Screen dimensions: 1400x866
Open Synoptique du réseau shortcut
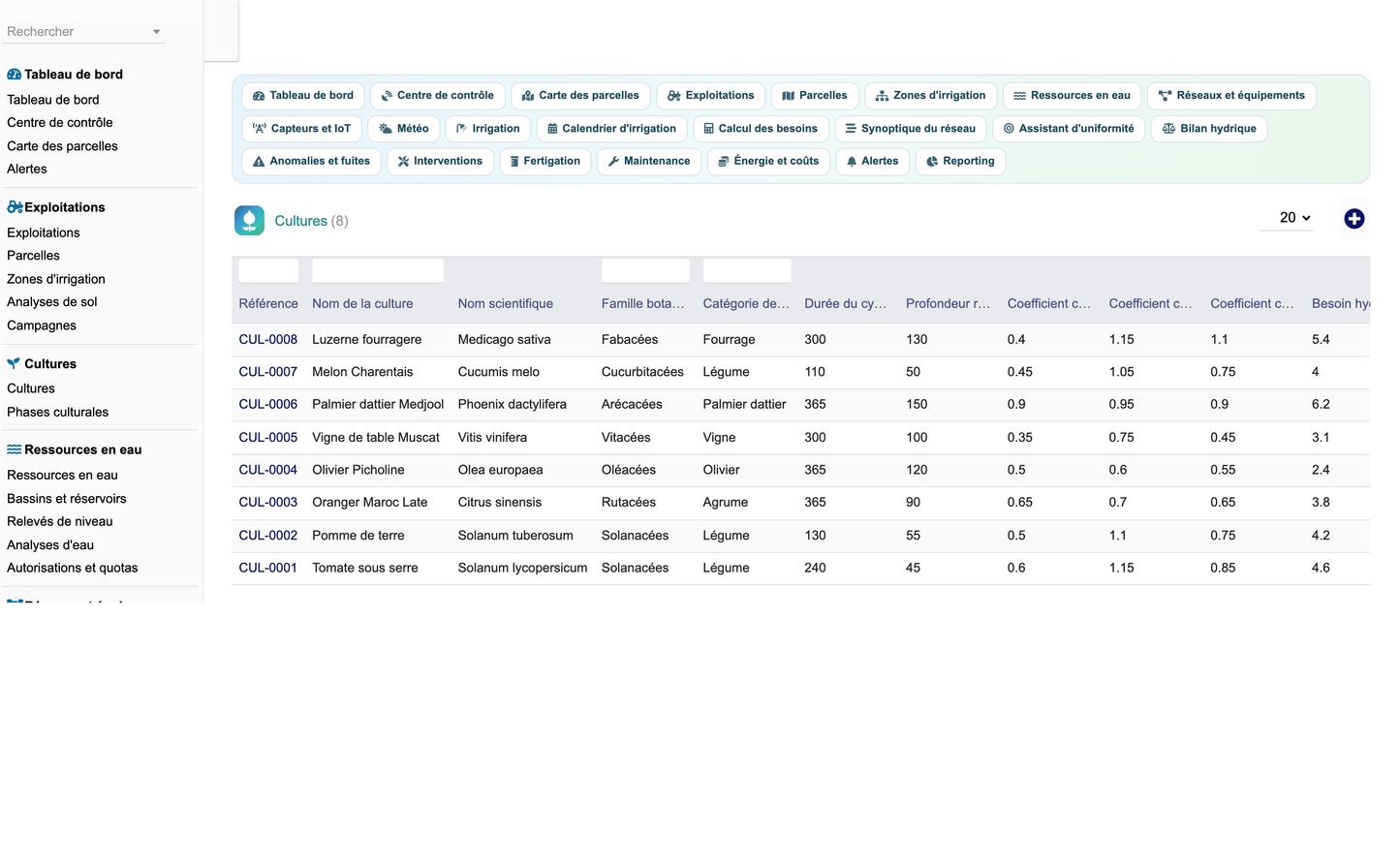click(910, 129)
